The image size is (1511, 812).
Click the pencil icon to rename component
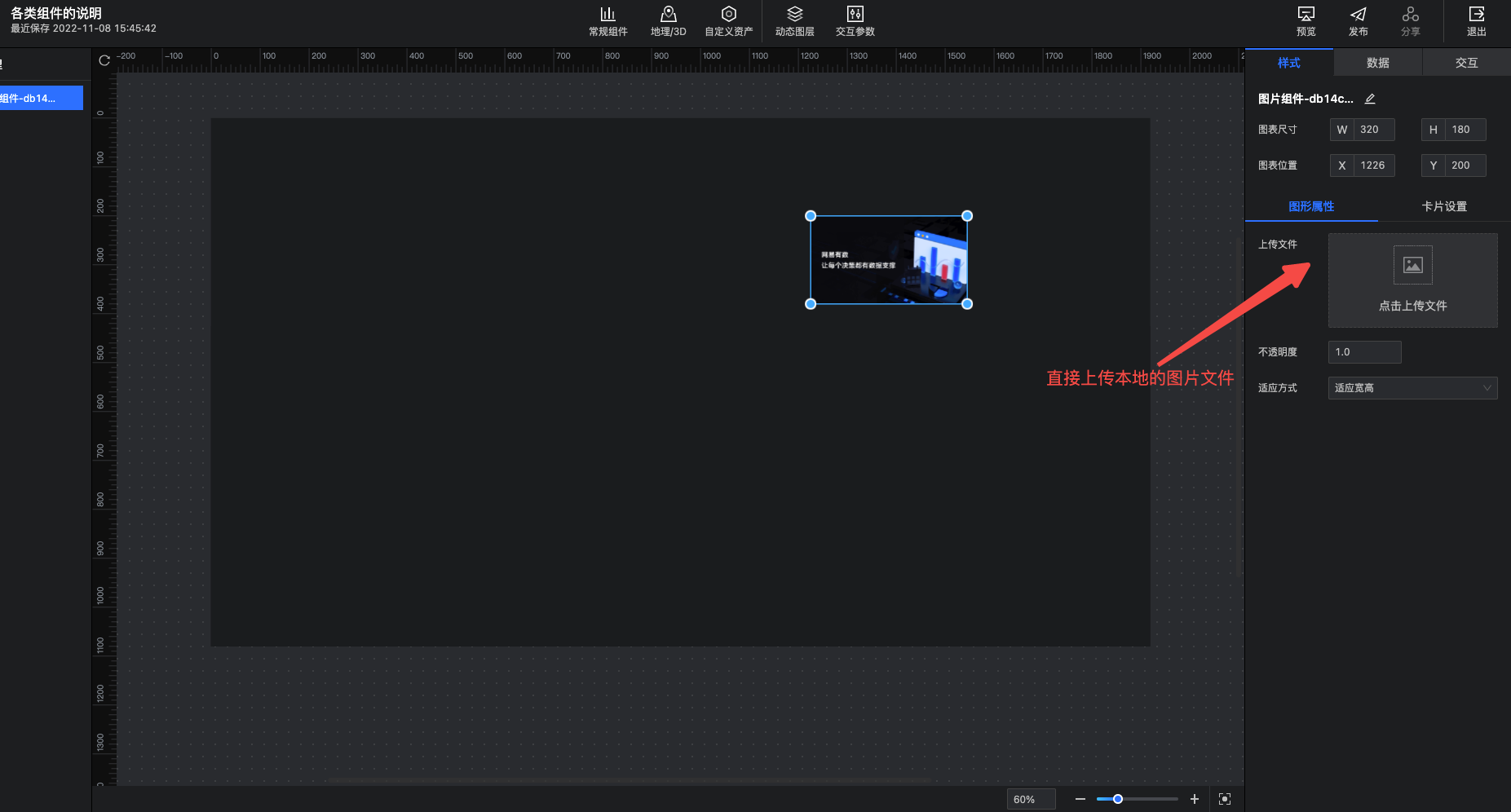click(x=1370, y=99)
